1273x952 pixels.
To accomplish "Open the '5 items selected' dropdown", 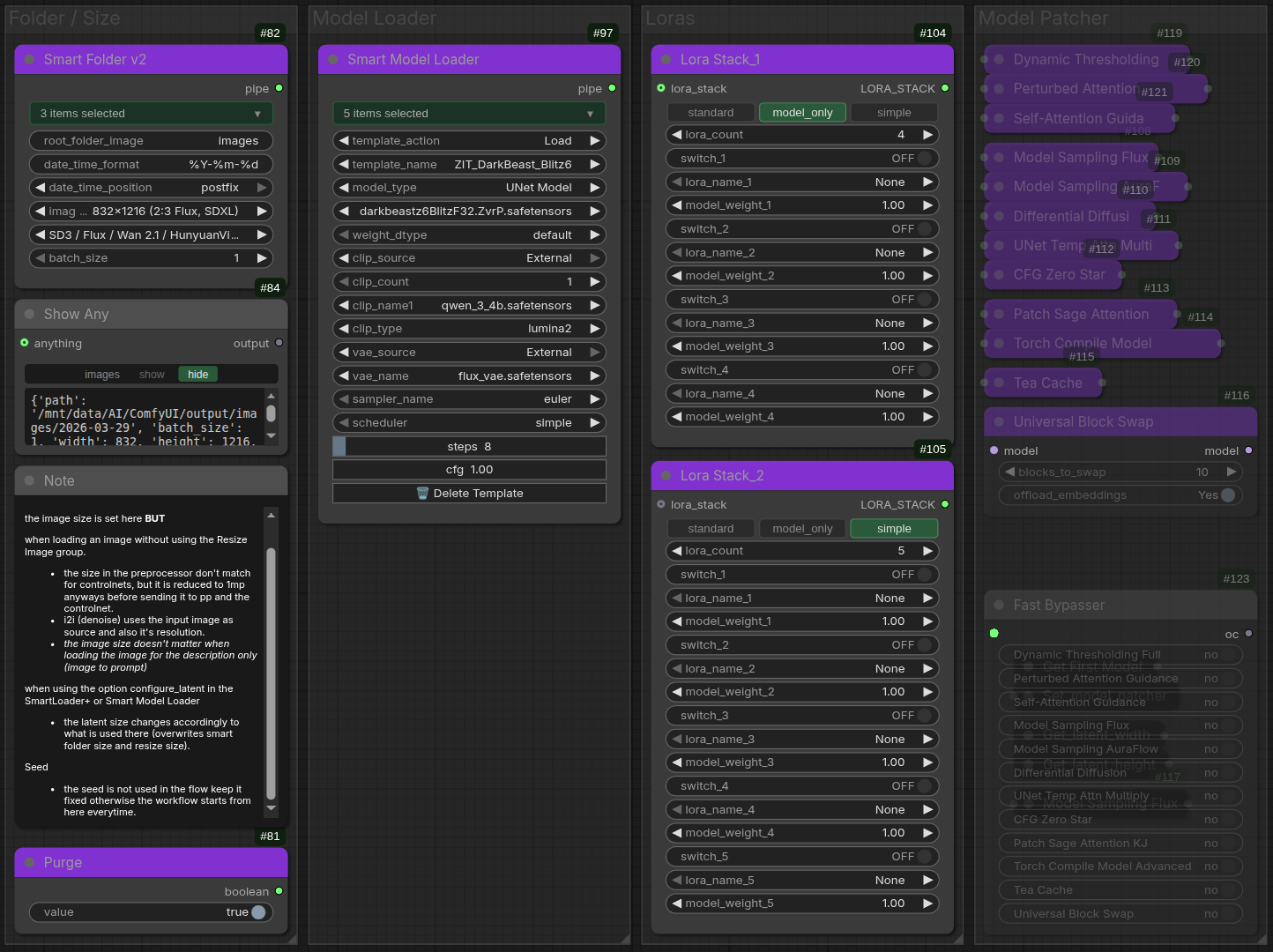I will click(x=469, y=114).
